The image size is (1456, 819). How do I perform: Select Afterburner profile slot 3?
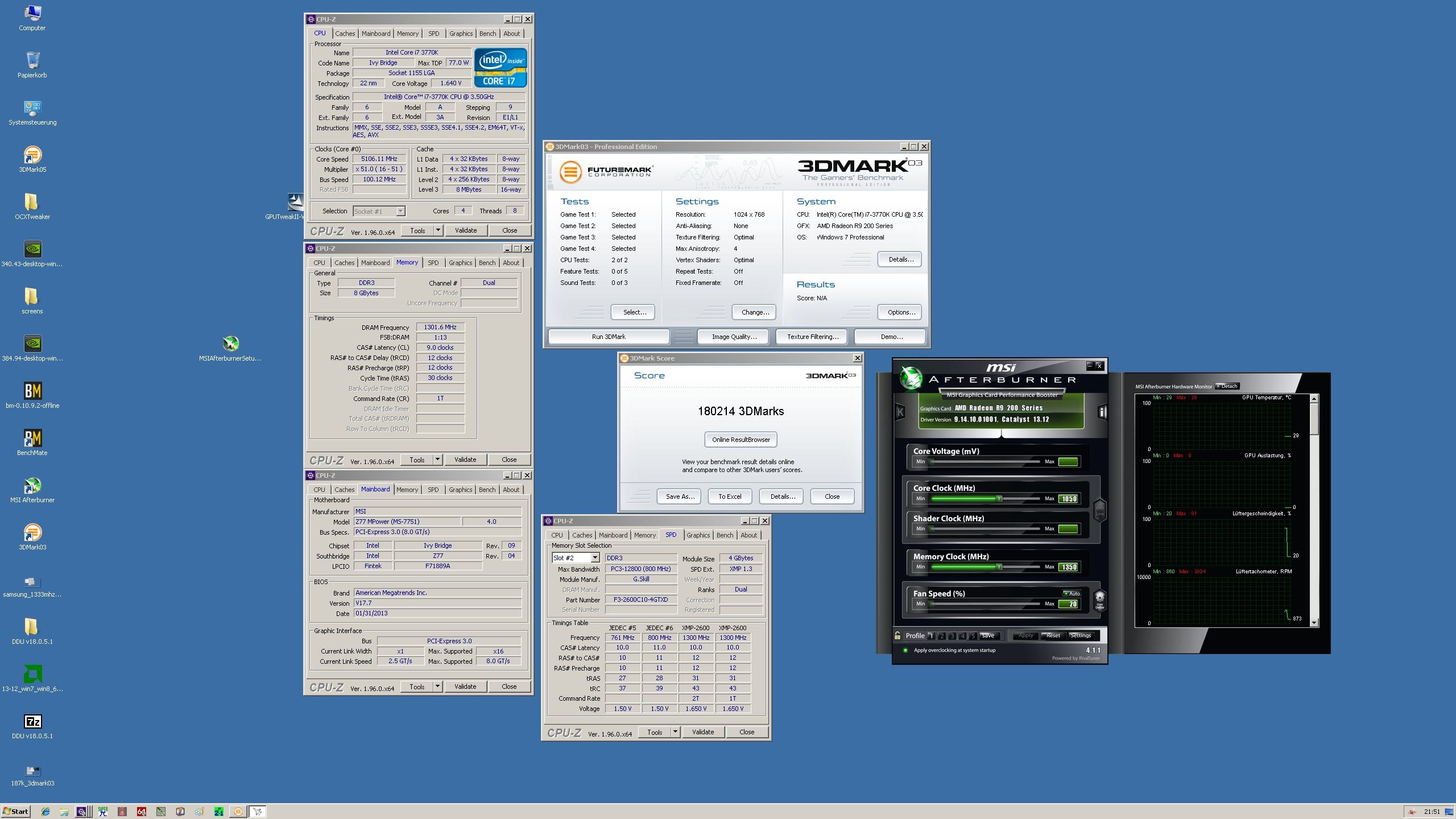(952, 636)
